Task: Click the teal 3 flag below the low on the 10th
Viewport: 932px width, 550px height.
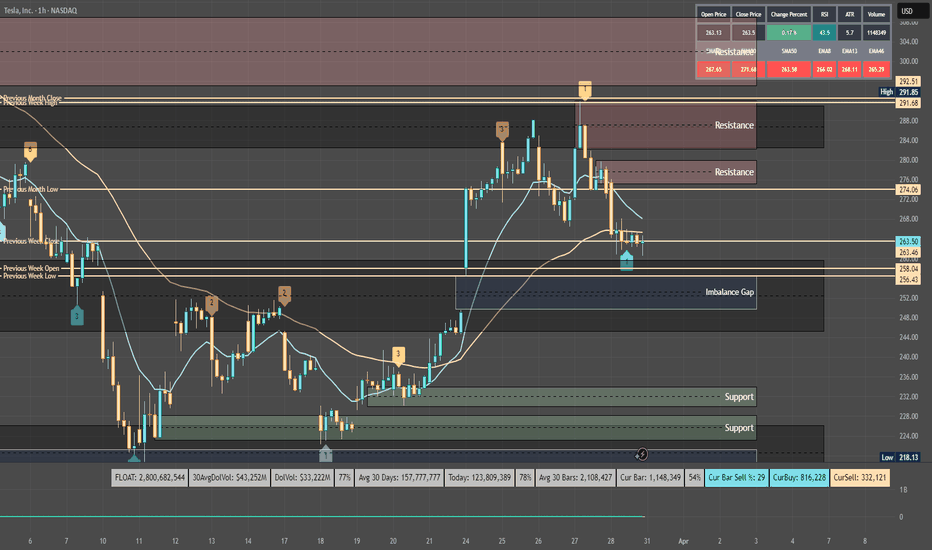Action: (77, 316)
